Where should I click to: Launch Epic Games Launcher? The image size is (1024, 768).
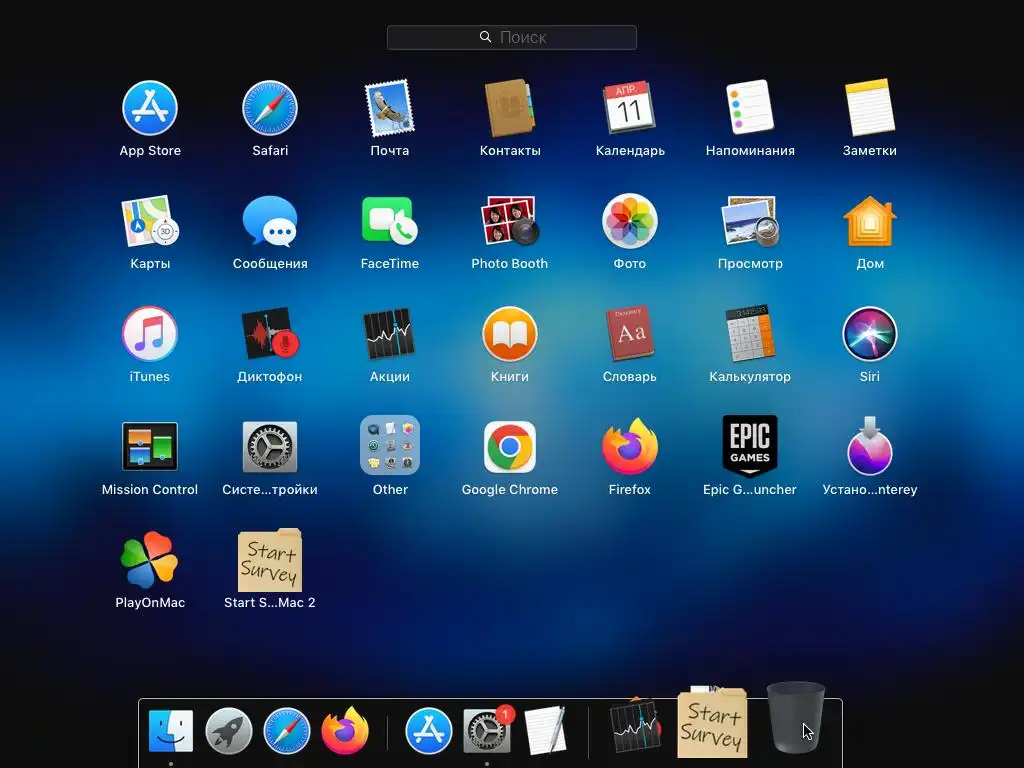[x=750, y=447]
